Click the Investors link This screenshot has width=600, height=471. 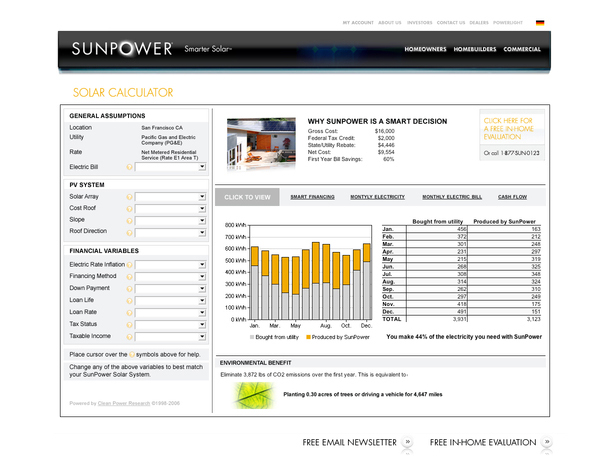[x=419, y=23]
